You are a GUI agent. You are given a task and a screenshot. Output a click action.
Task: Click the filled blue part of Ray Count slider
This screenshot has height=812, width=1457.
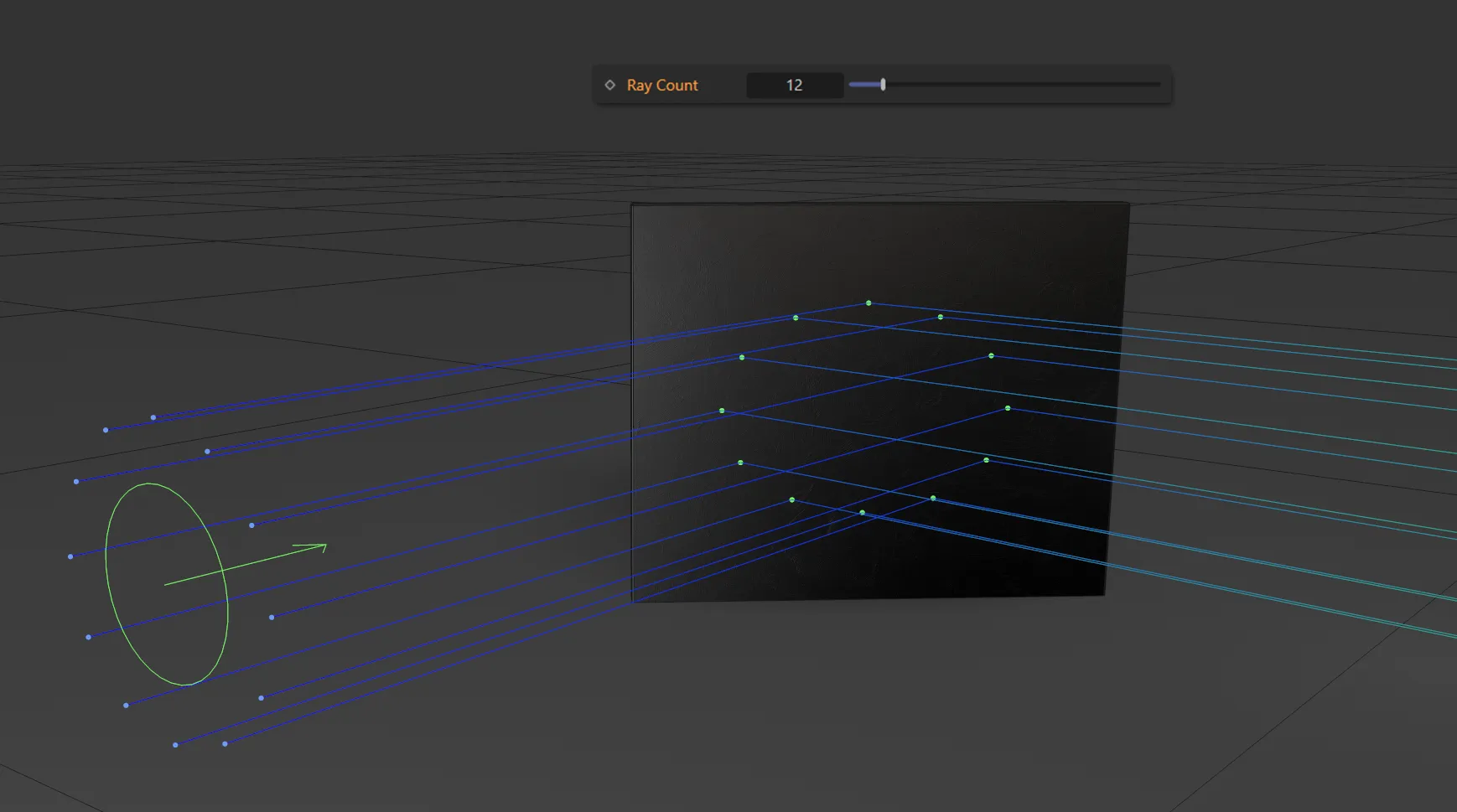(864, 85)
